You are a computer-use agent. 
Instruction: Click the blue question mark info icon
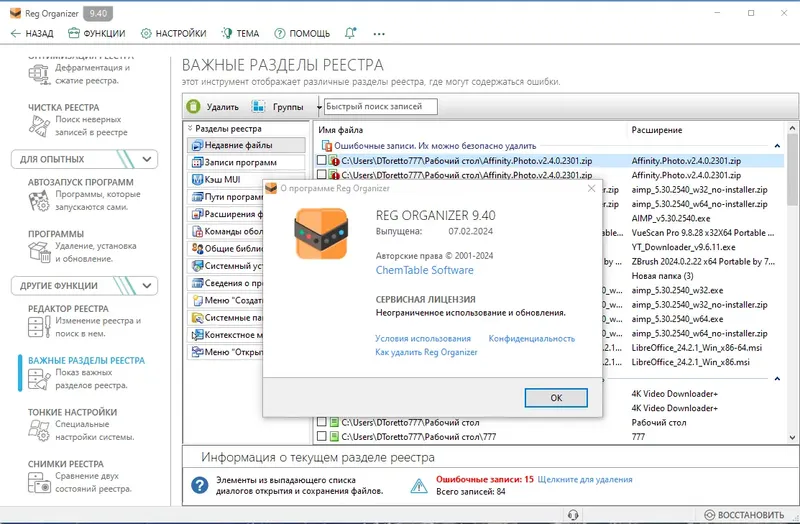[199, 485]
